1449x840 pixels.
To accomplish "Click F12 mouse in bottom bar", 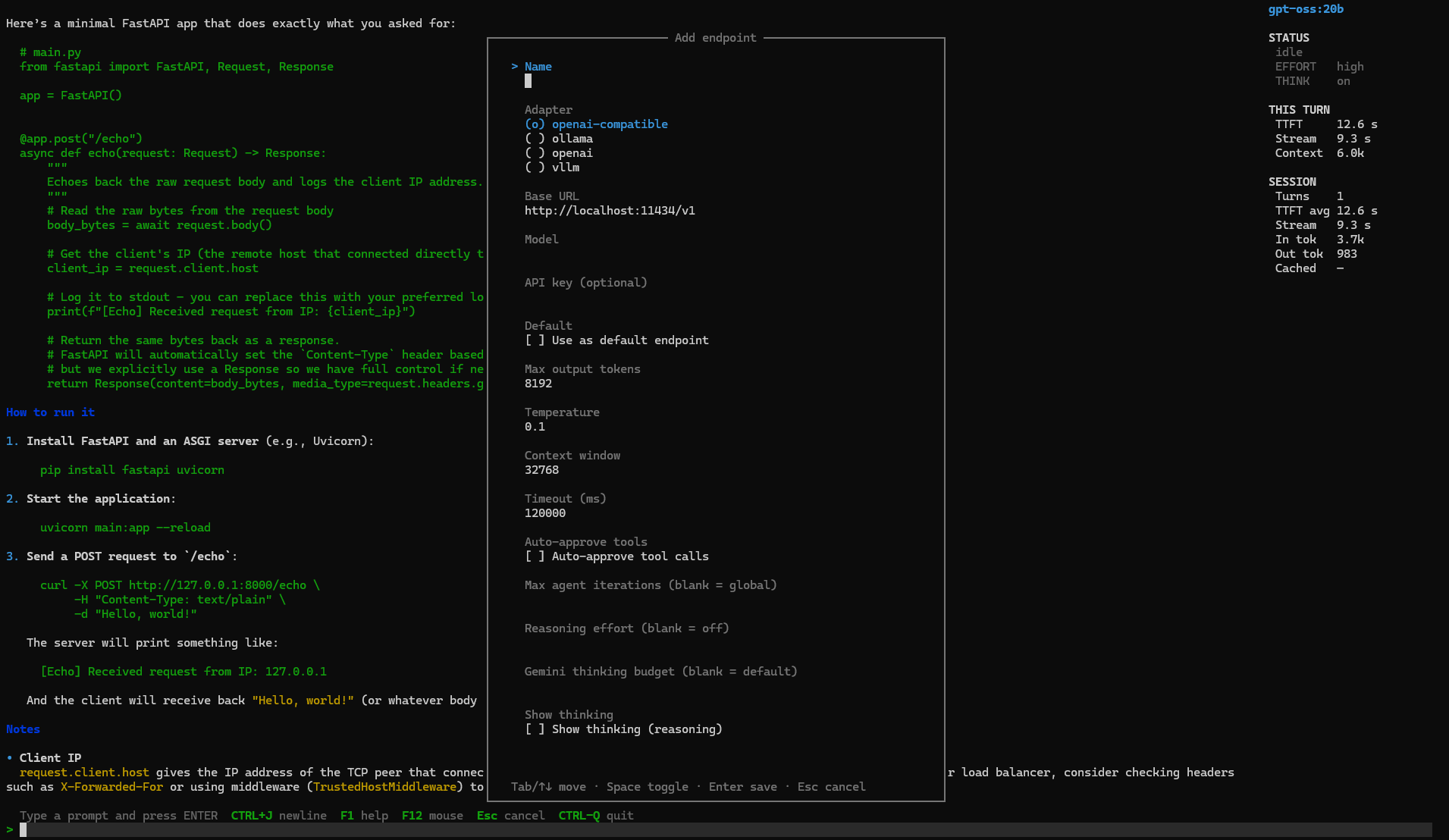I will point(432,816).
